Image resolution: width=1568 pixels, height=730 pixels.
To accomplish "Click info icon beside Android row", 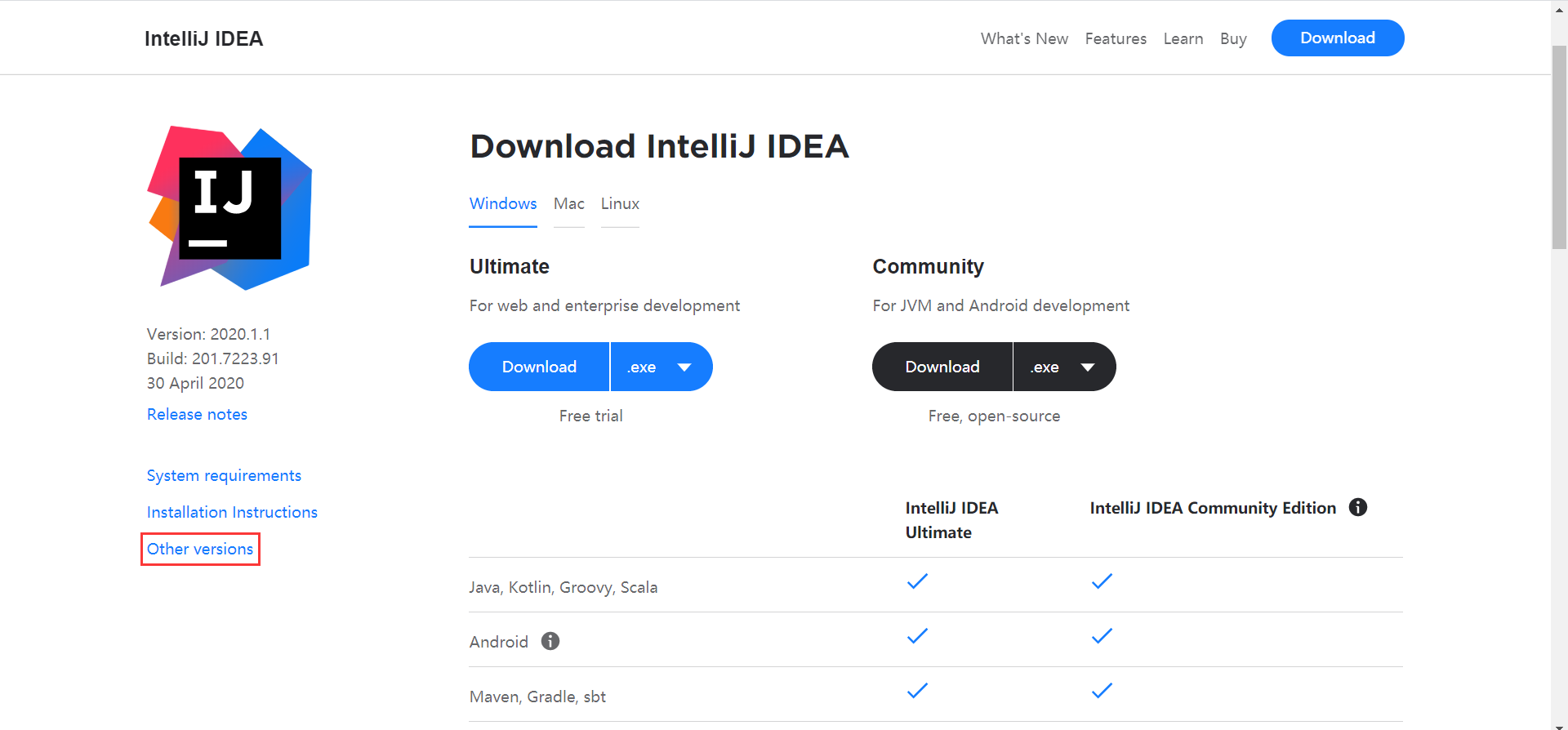I will click(550, 641).
